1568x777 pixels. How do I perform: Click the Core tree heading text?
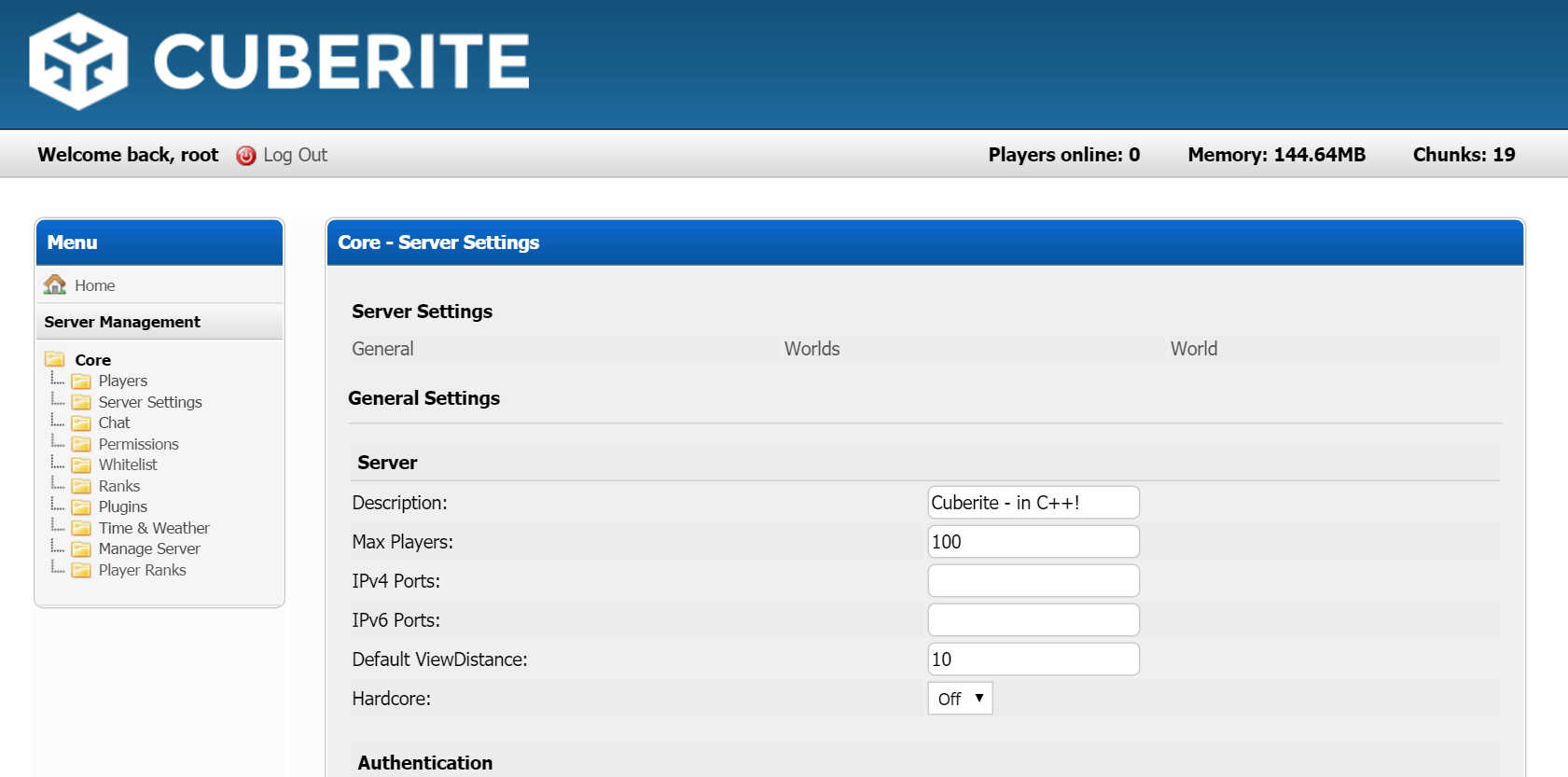tap(93, 360)
